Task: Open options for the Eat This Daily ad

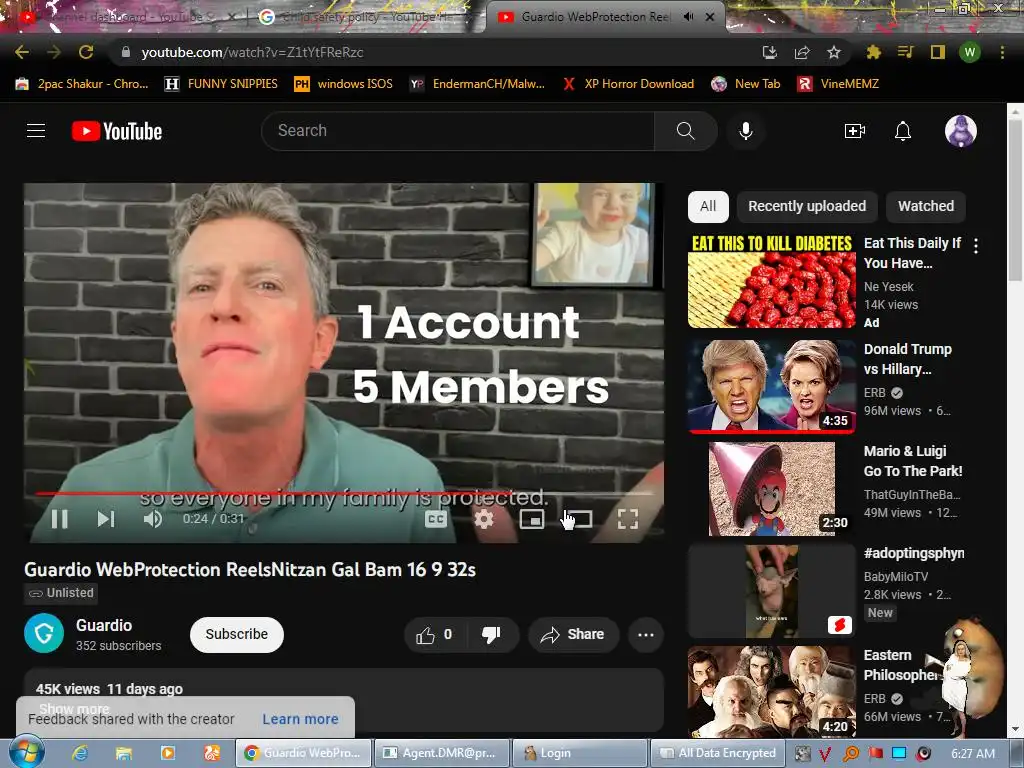Action: pyautogui.click(x=976, y=246)
